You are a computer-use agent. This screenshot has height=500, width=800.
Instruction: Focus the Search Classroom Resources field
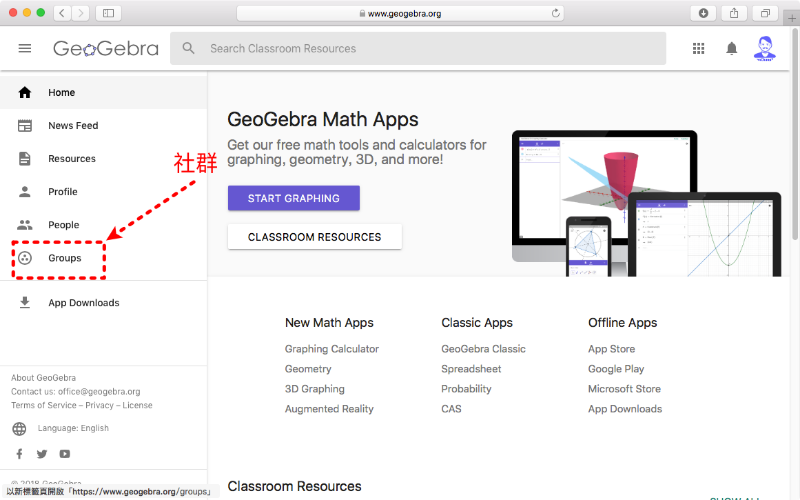[x=418, y=48]
